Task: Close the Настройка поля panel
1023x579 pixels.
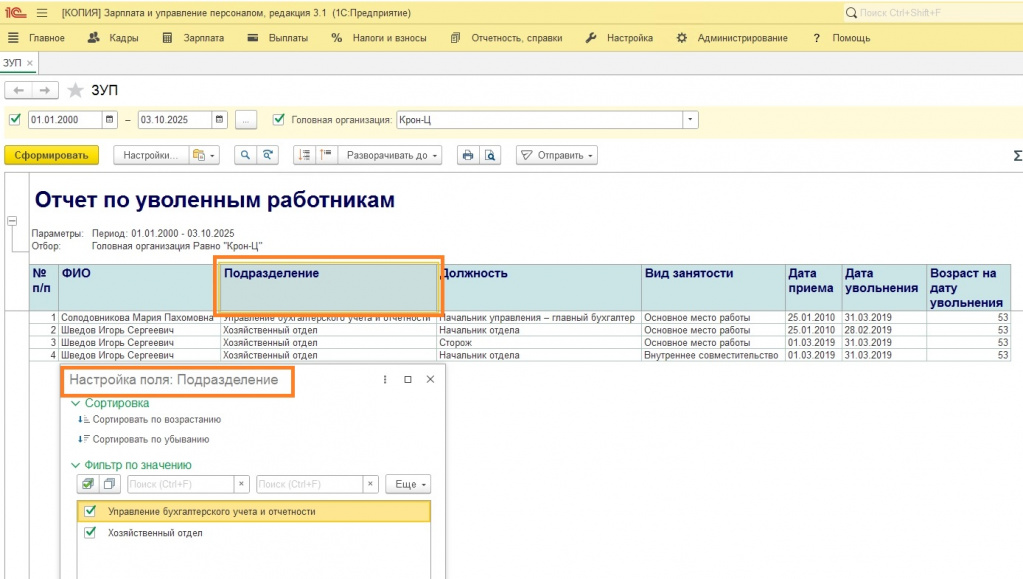Action: (x=430, y=379)
